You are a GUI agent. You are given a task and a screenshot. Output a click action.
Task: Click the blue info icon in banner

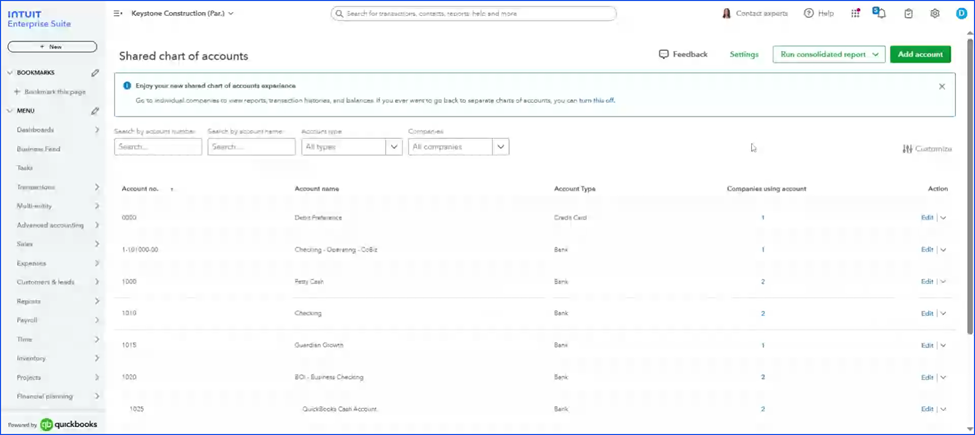(127, 86)
